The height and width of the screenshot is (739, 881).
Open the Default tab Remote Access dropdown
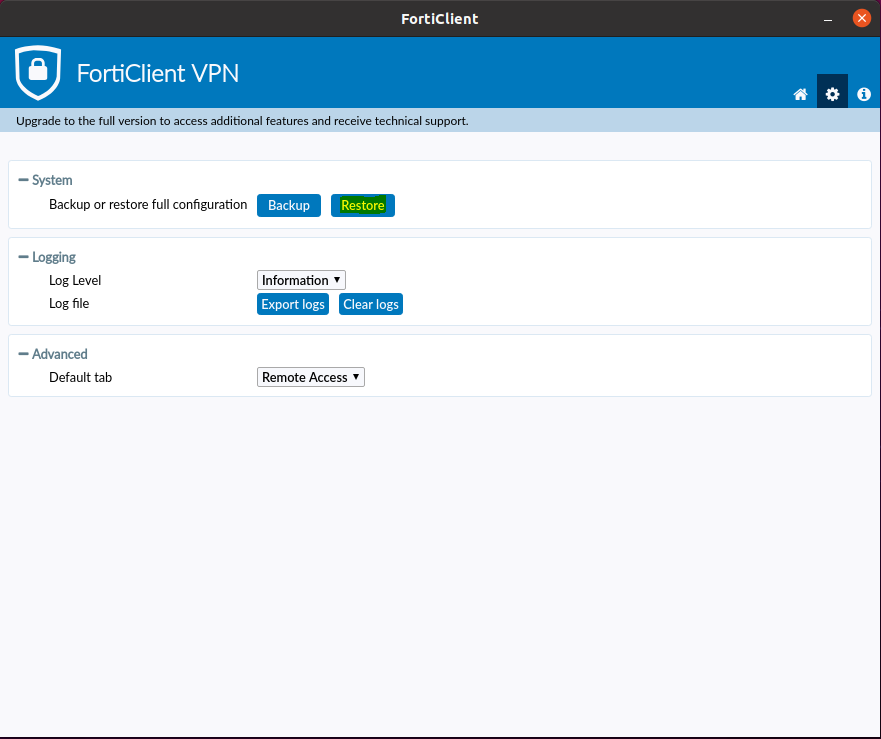click(311, 377)
